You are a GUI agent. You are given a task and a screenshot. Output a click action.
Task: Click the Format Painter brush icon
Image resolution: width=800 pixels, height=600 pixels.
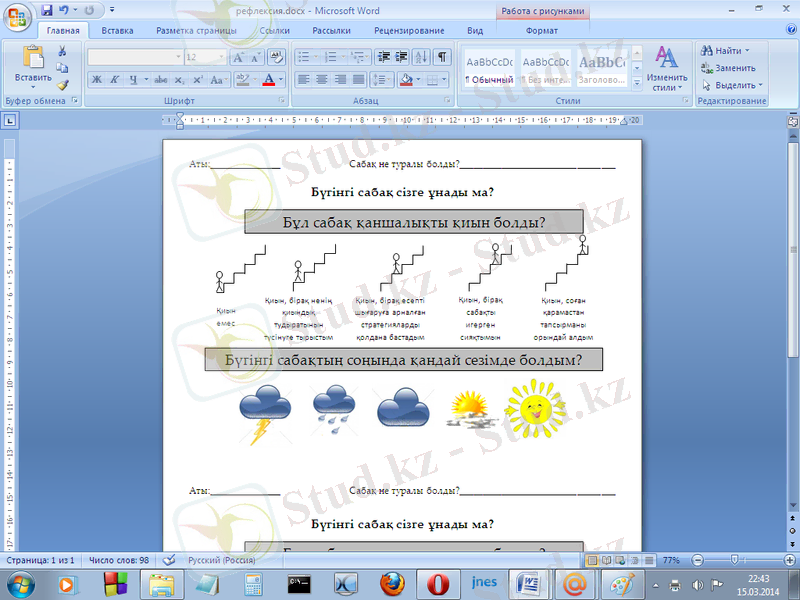click(62, 85)
